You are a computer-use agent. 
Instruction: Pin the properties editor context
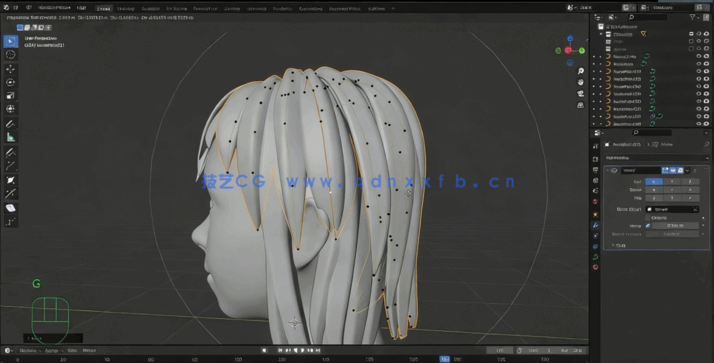click(706, 144)
